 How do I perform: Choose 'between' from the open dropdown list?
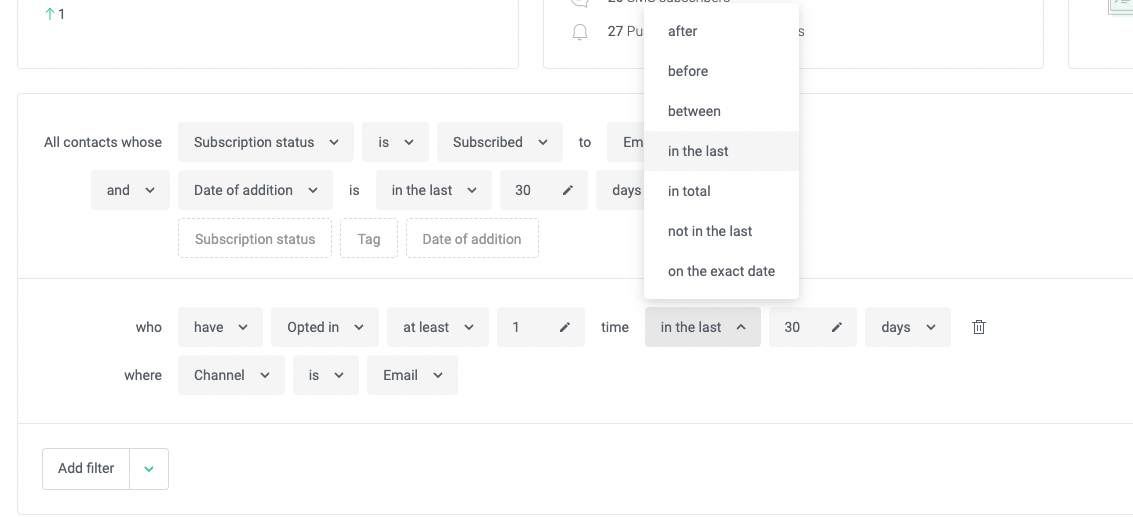721,111
